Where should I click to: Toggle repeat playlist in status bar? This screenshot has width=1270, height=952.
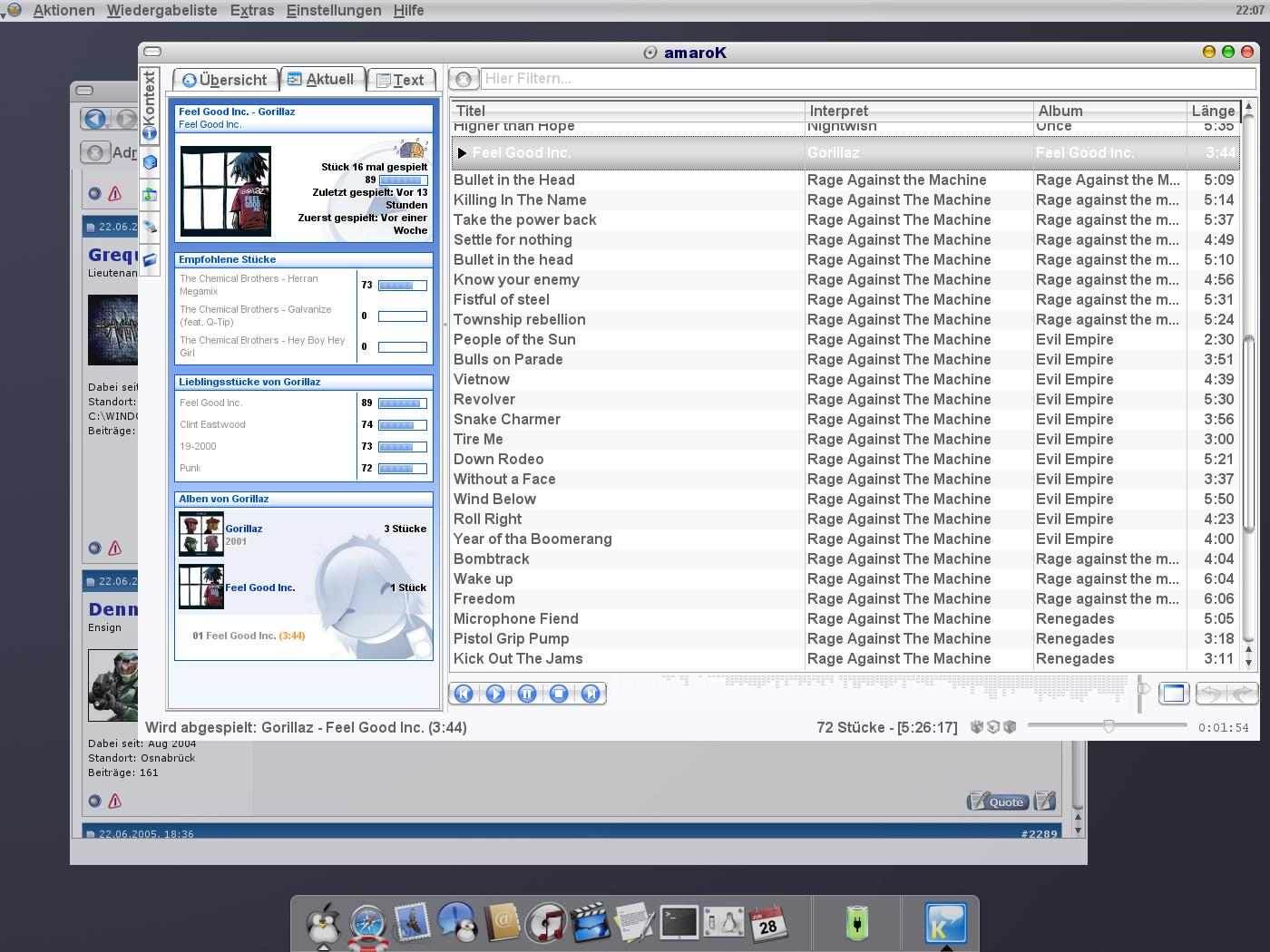click(1010, 726)
